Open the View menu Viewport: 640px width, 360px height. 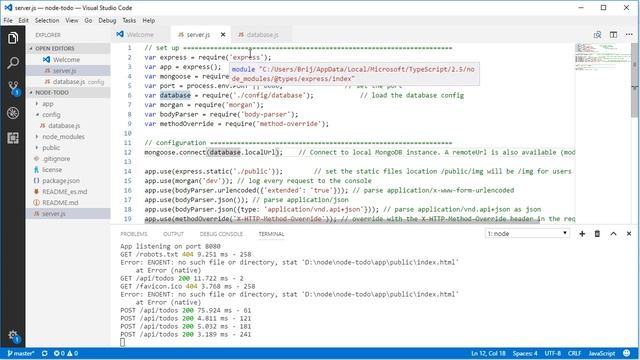(x=71, y=20)
